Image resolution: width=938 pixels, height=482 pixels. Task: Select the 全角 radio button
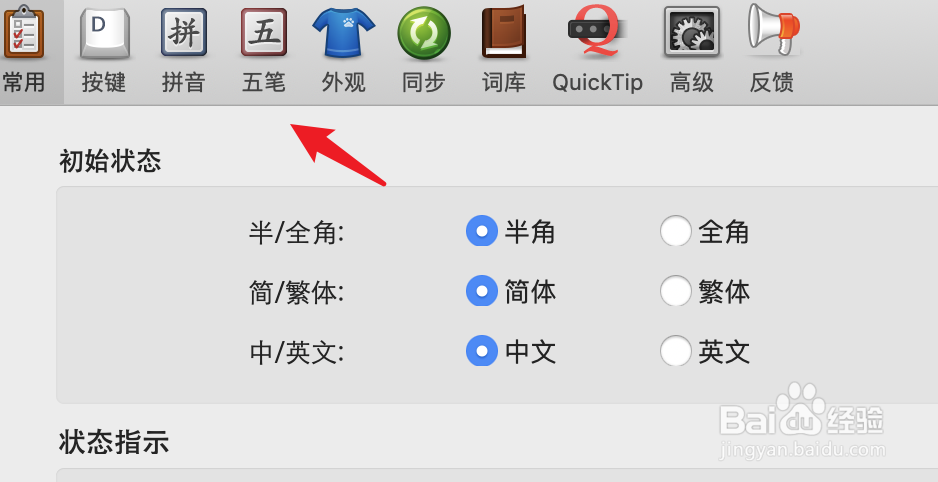[x=675, y=231]
